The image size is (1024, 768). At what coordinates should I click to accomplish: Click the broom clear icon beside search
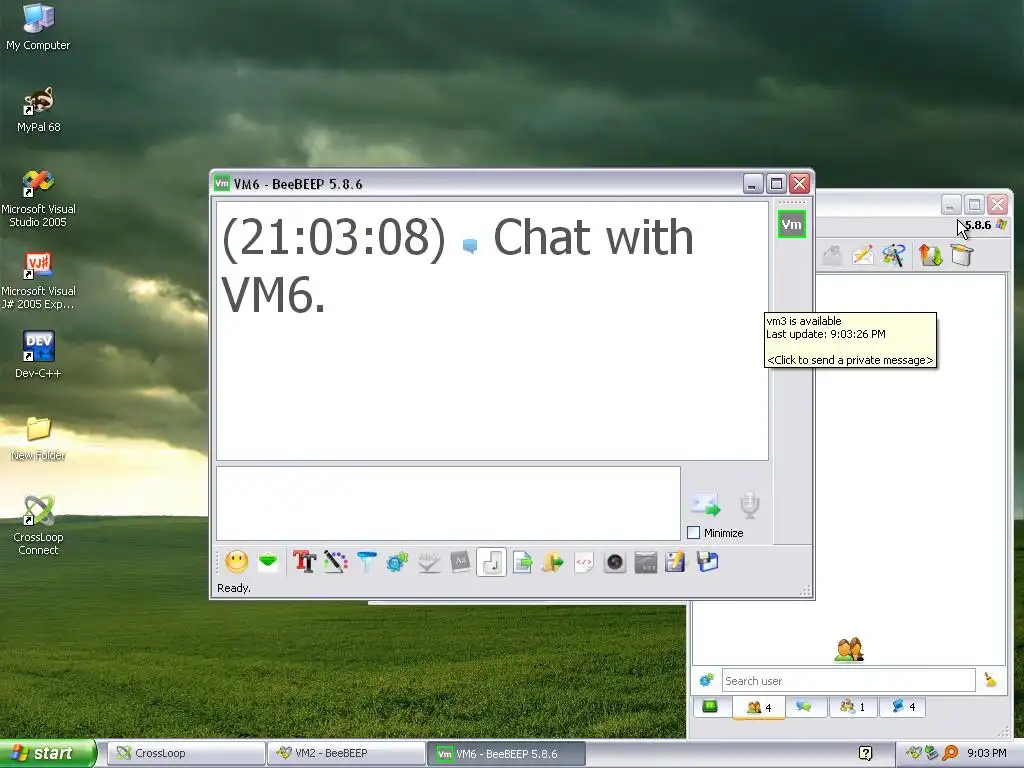tap(991, 680)
